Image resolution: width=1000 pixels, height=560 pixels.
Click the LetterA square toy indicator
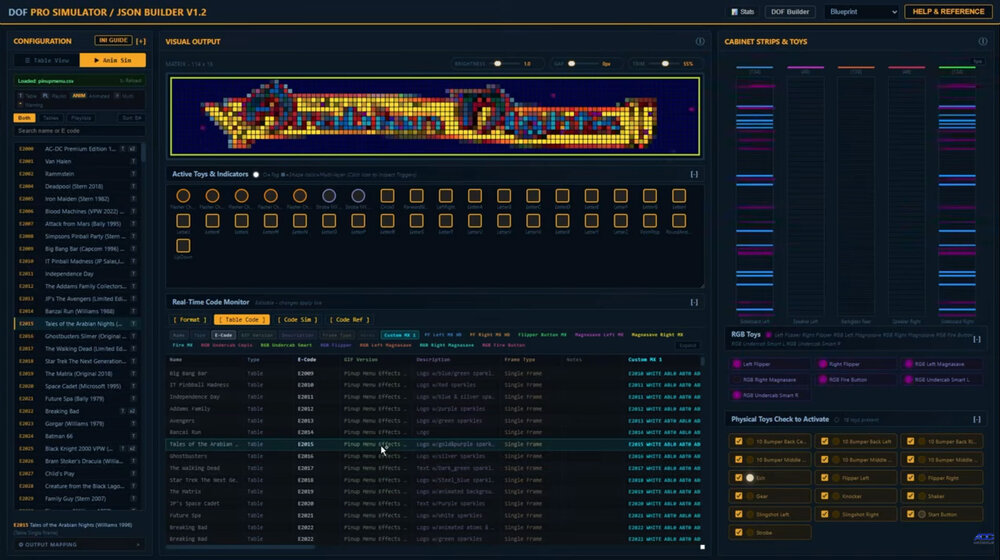(474, 196)
